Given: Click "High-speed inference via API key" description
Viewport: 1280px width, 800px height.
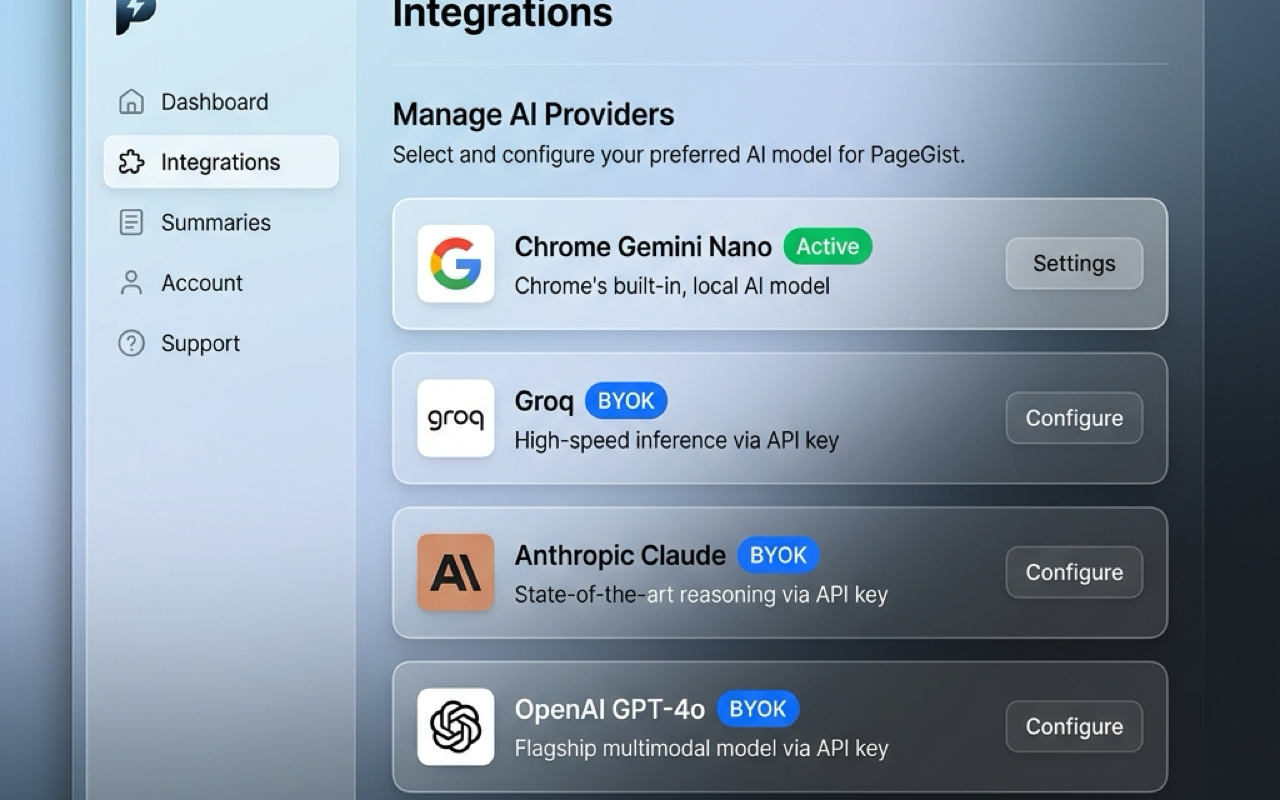Looking at the screenshot, I should (676, 440).
